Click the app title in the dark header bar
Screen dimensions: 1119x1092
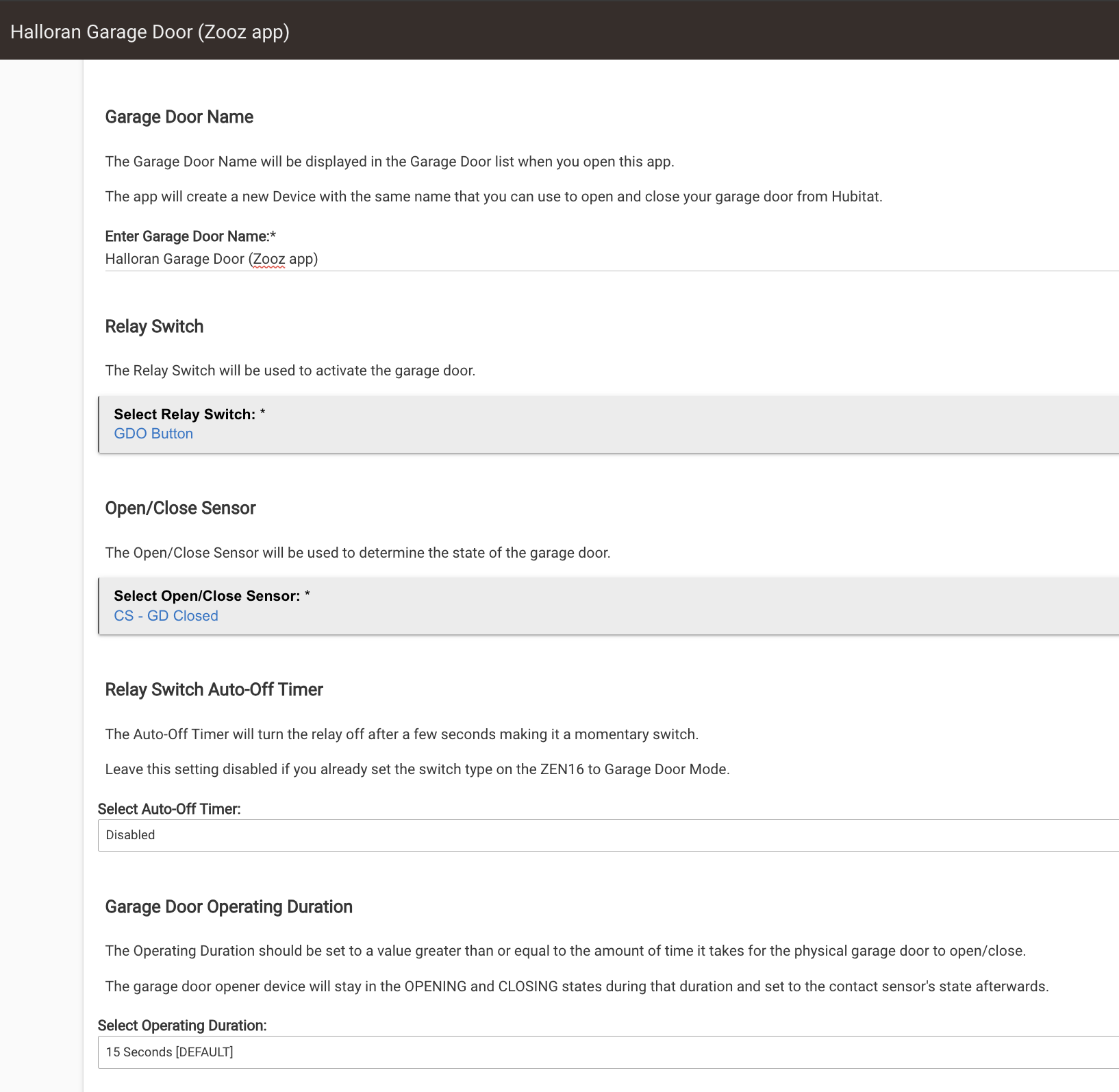[150, 32]
